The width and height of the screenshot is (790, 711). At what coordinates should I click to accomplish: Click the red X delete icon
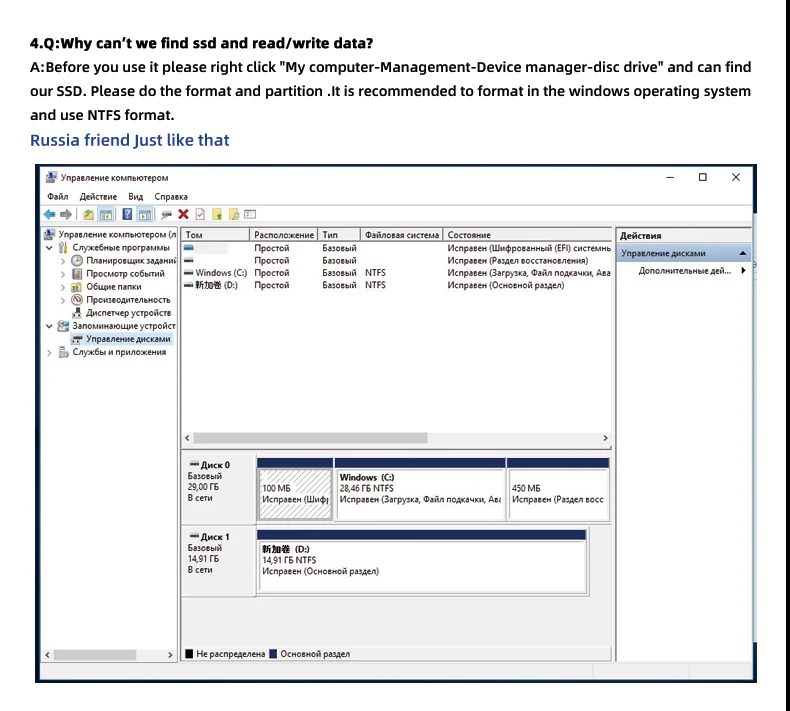click(x=183, y=215)
